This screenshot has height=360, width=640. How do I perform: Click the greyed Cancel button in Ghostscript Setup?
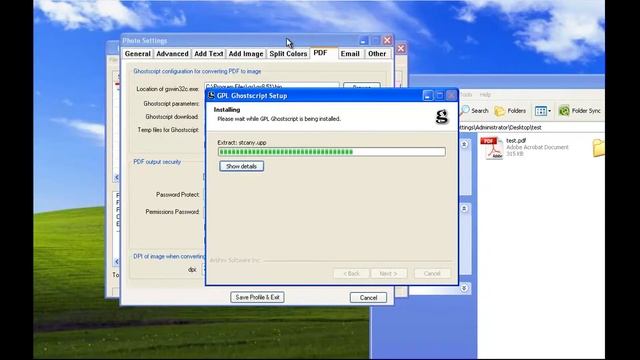point(432,273)
